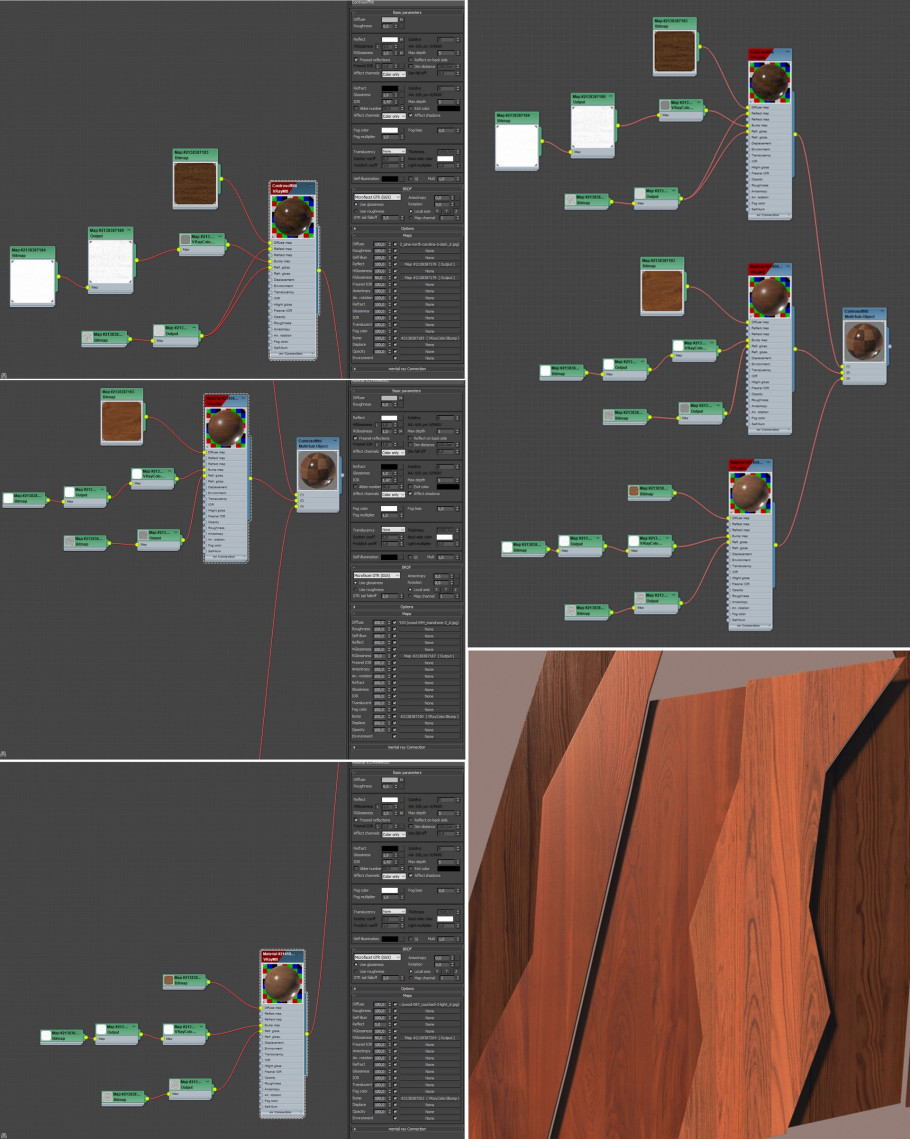Select Use roughness radio in top panel
Viewport: 910px width, 1139px height.
pos(356,211)
